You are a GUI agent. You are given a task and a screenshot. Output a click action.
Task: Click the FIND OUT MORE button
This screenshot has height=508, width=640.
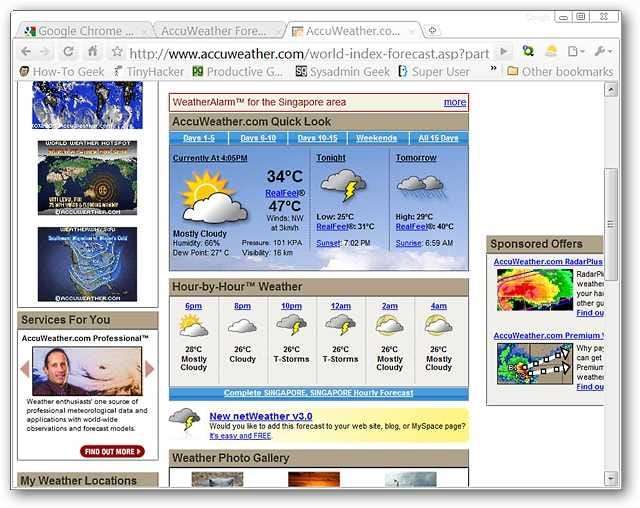(x=112, y=451)
